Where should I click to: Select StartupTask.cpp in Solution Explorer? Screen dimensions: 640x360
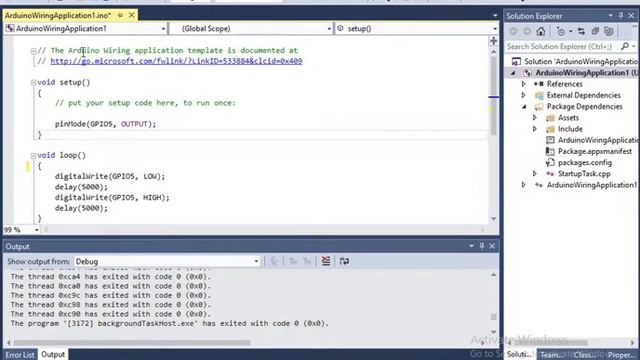pyautogui.click(x=584, y=174)
